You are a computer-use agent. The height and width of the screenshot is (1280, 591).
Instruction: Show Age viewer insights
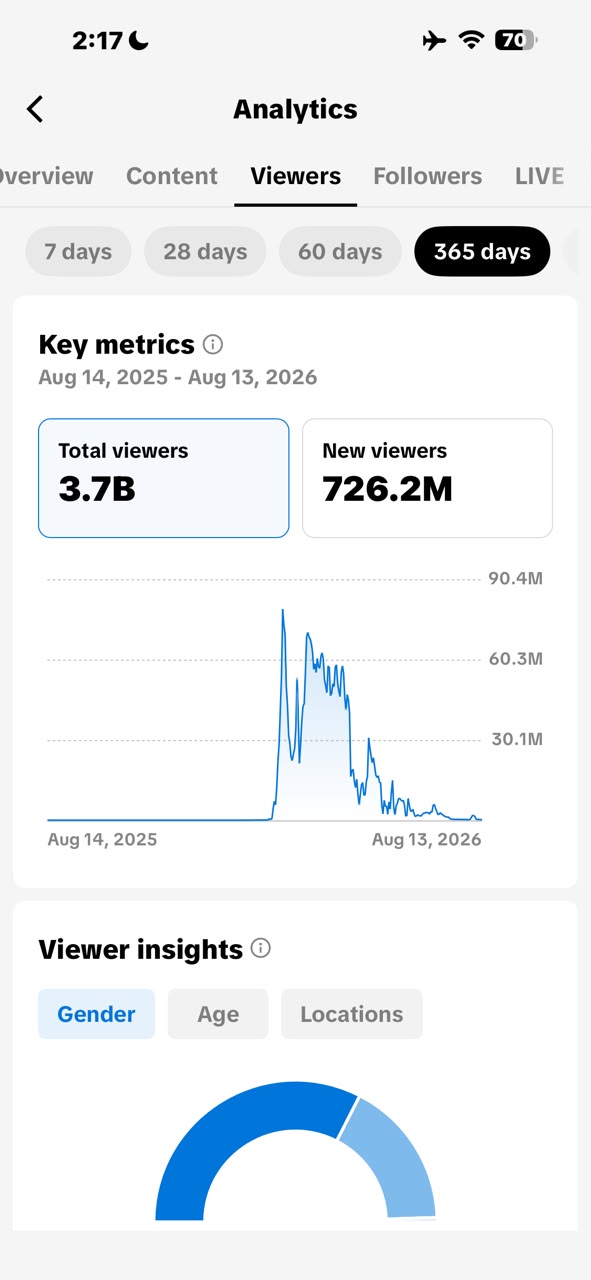pos(218,1014)
